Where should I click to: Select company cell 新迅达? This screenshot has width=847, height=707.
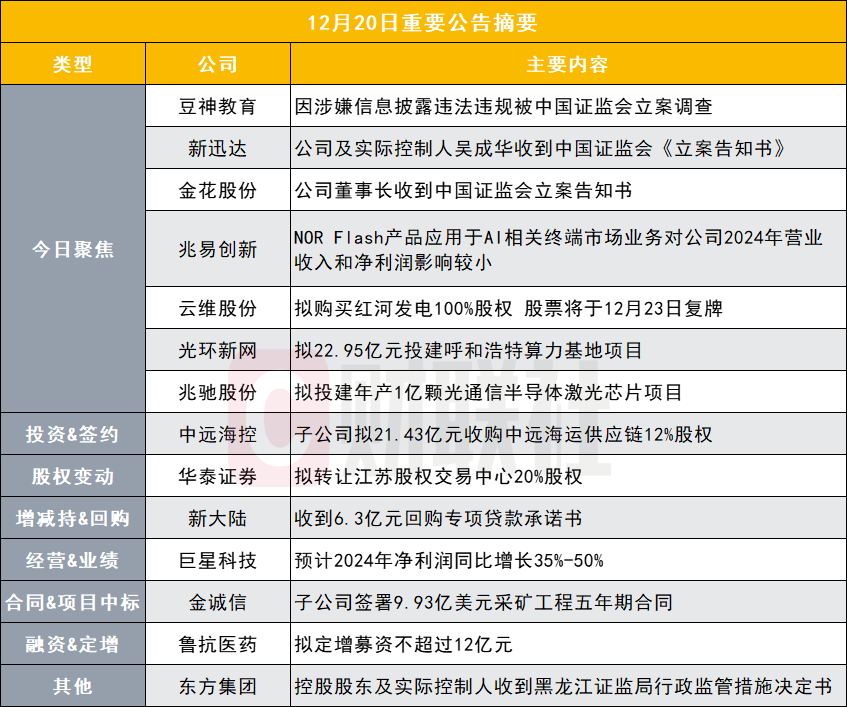click(x=218, y=148)
